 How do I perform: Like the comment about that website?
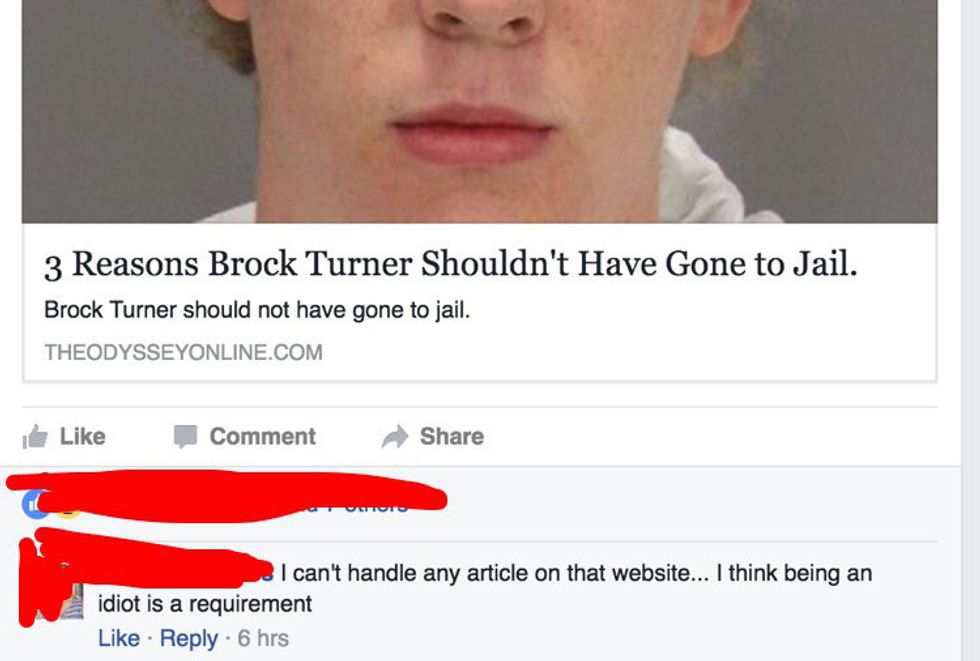(119, 639)
